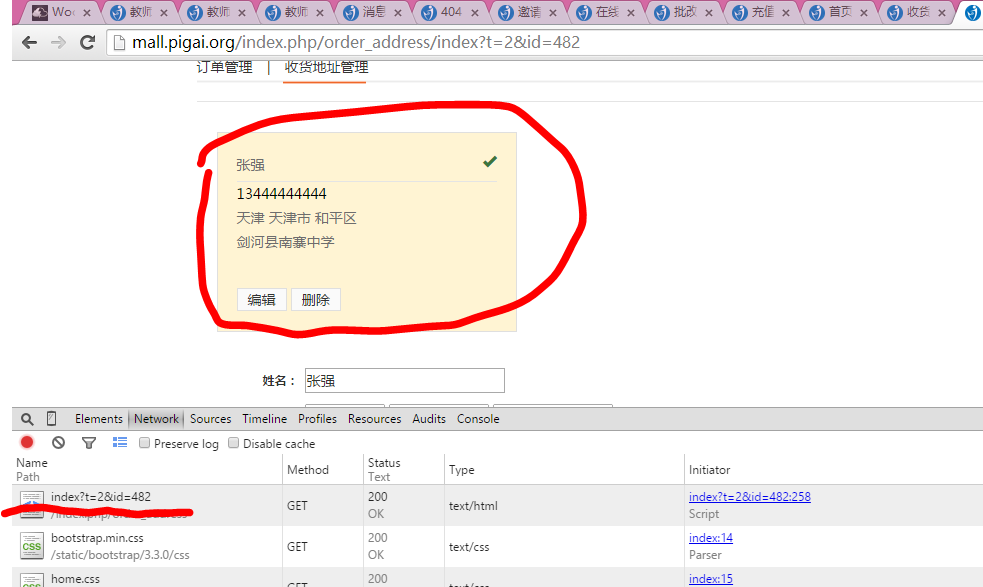Switch to Network panel tab
Image resolution: width=983 pixels, height=587 pixels.
click(156, 419)
